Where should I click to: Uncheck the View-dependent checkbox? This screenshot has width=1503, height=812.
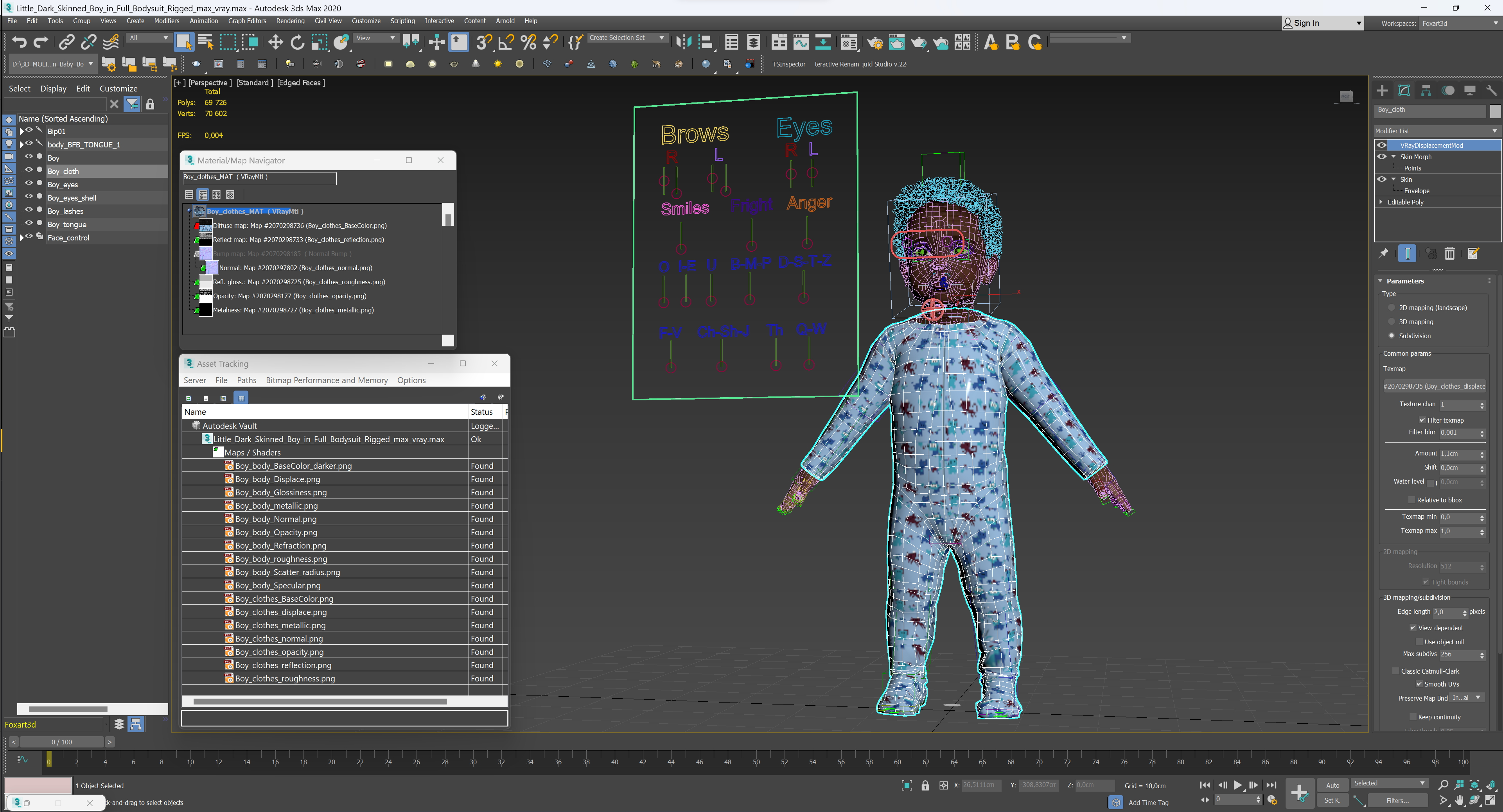coord(1413,627)
